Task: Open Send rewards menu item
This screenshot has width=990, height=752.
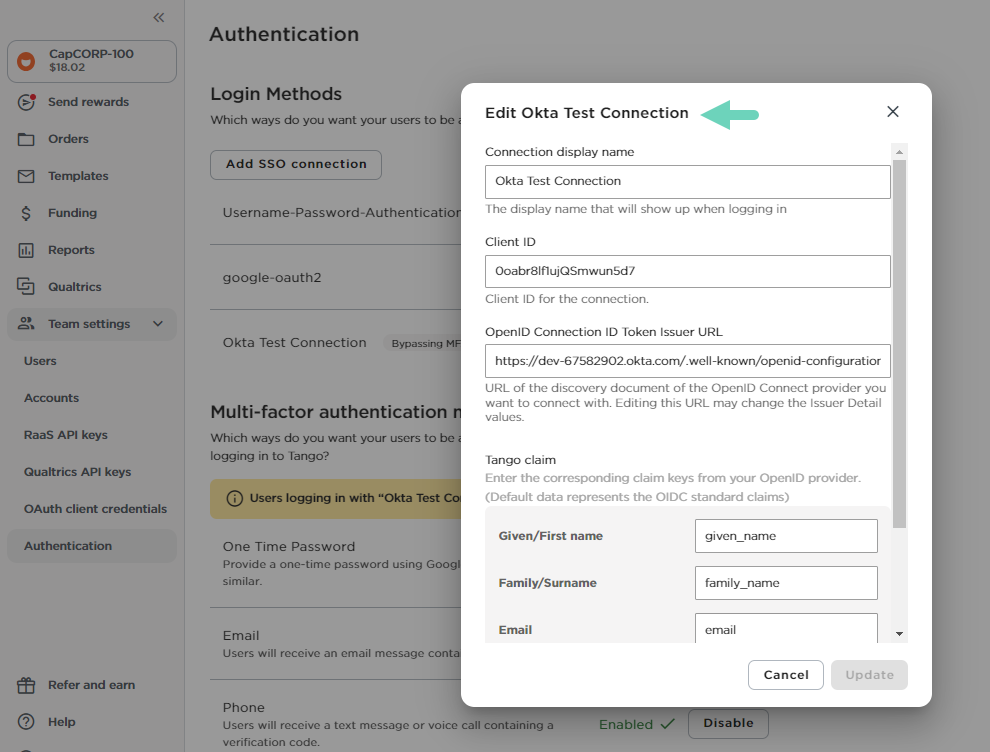Action: (88, 102)
